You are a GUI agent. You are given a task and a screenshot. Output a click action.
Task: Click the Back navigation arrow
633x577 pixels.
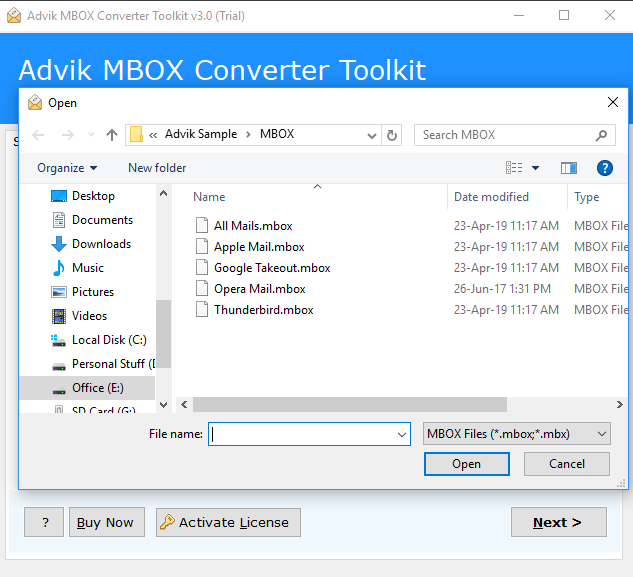pyautogui.click(x=38, y=134)
